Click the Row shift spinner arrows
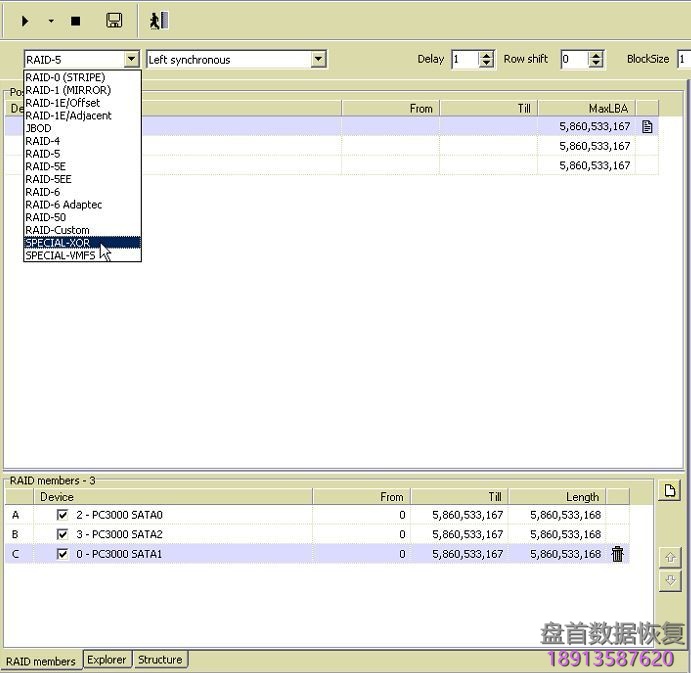Screen dimensions: 691x673 [596, 59]
